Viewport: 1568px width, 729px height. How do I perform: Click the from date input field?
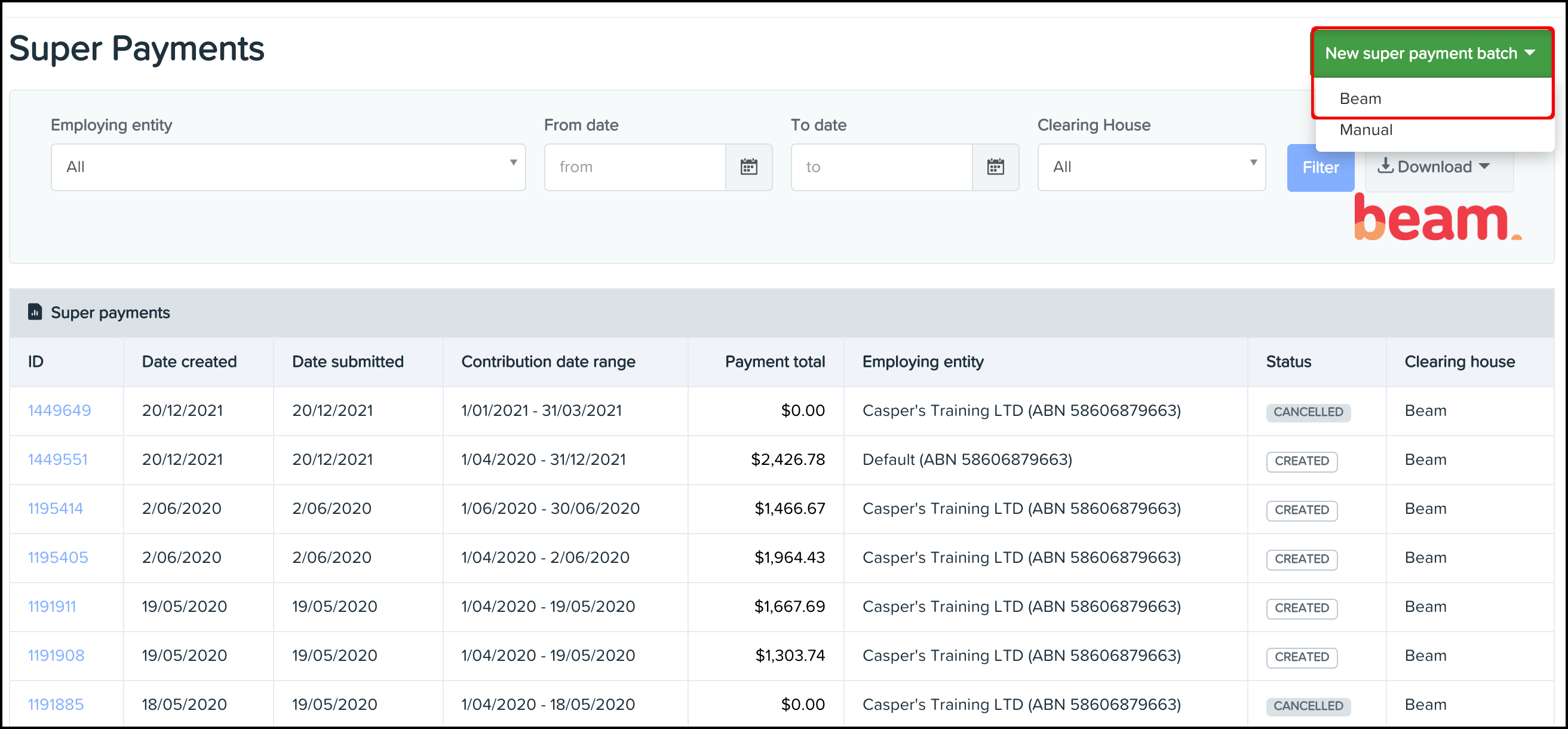click(633, 167)
